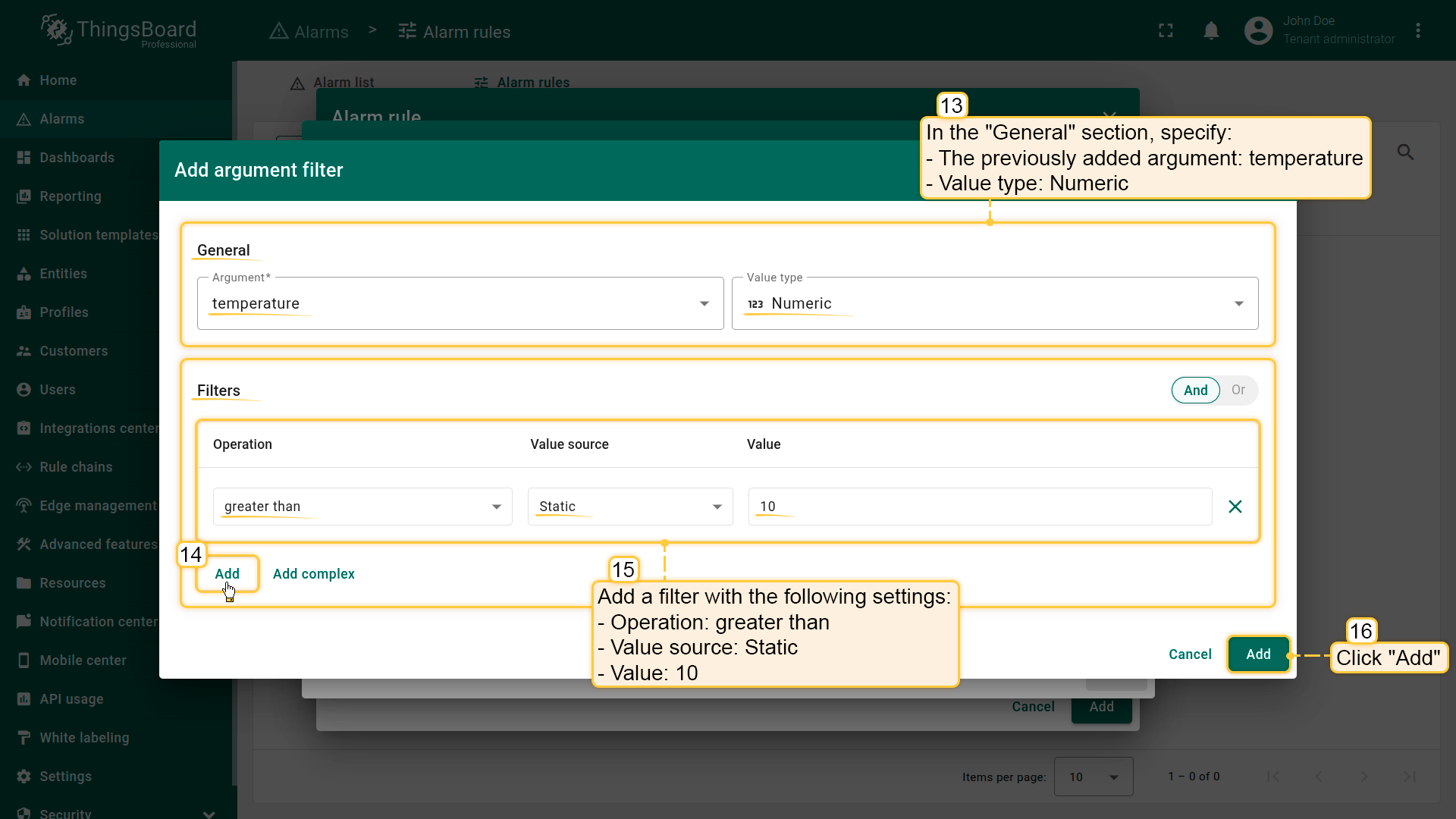Remove the filter row with X icon

pyautogui.click(x=1235, y=507)
